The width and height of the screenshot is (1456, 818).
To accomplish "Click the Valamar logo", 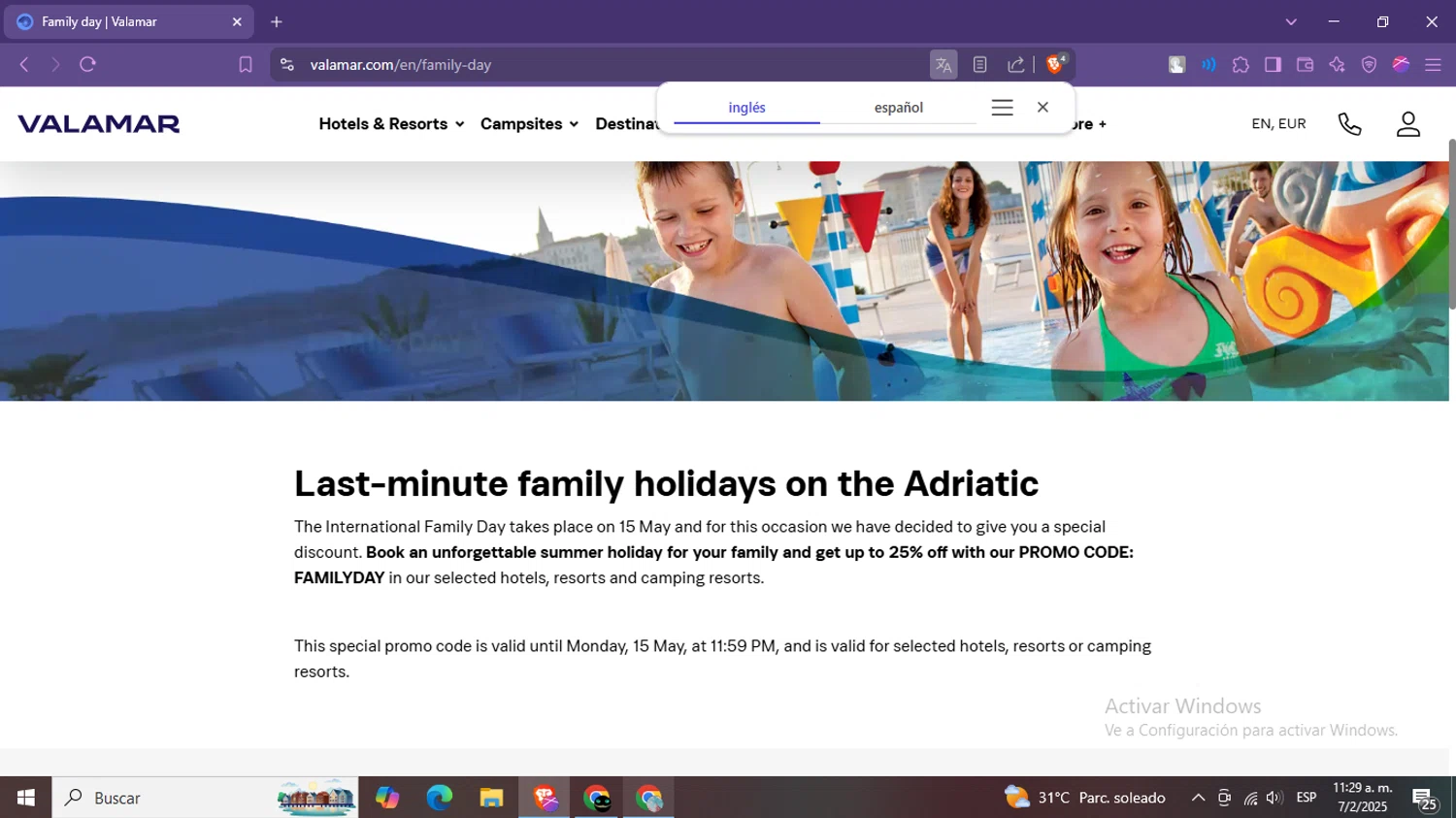I will (99, 124).
